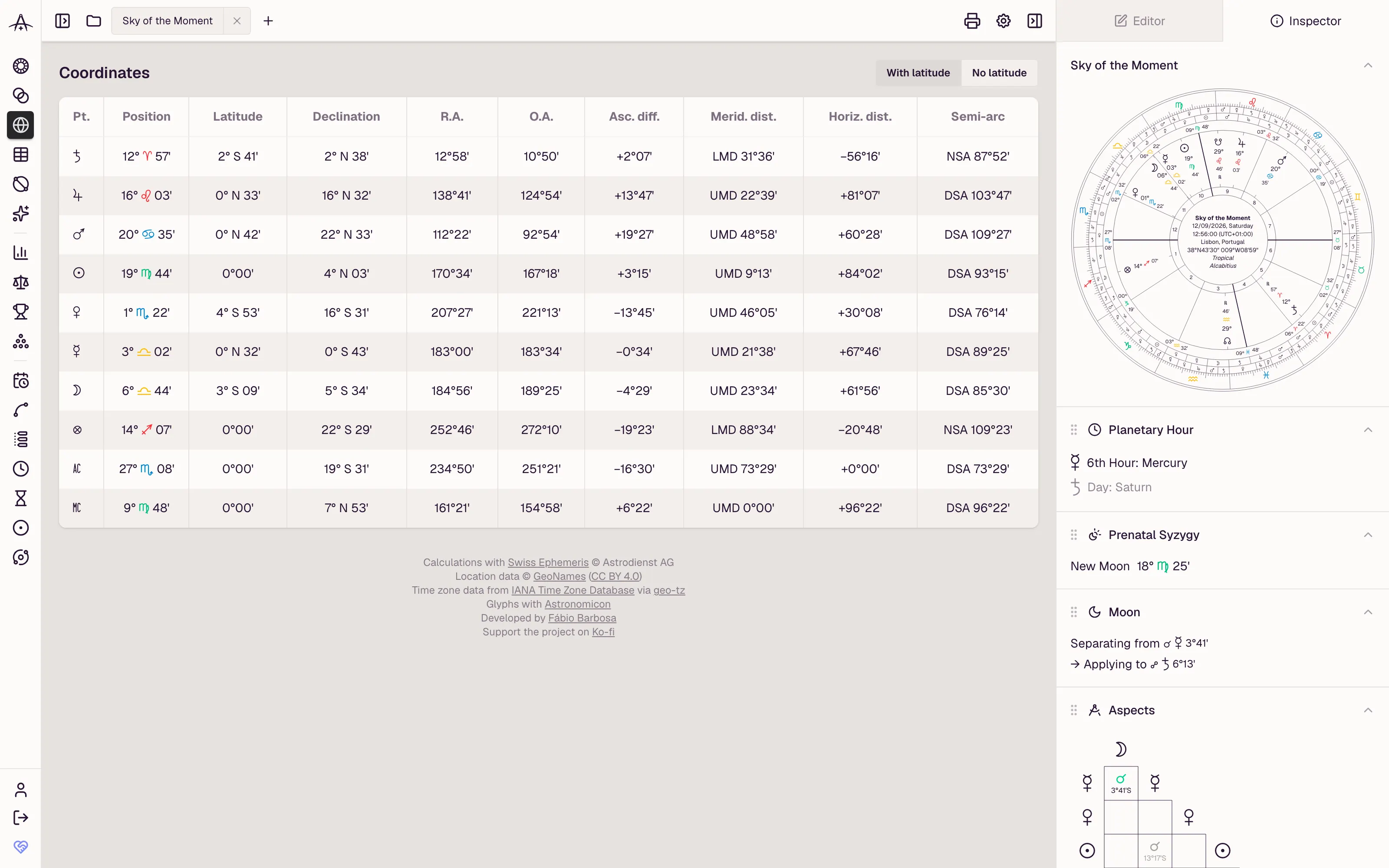This screenshot has height=868, width=1389.
Task: Toggle the right panel collapse icon
Action: point(1034,21)
